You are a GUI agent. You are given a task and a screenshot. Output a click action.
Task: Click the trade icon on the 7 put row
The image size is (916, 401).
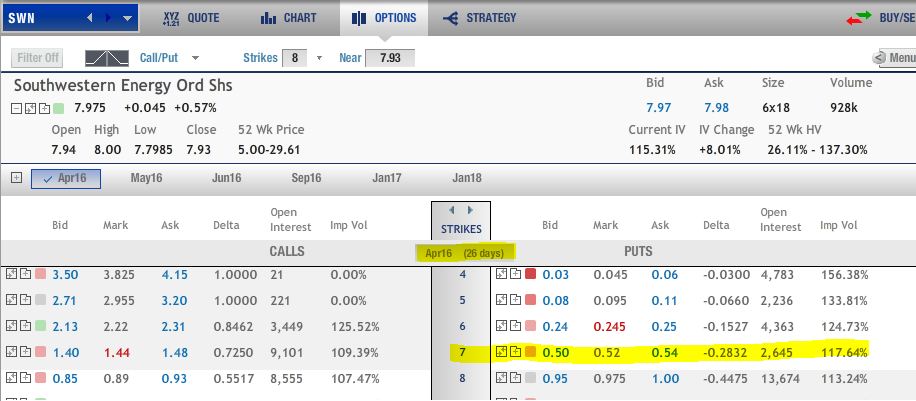coord(500,352)
